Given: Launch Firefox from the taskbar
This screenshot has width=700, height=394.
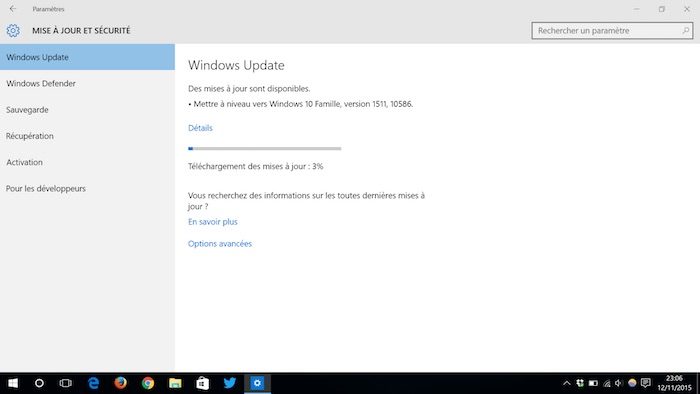Looking at the screenshot, I should (121, 383).
